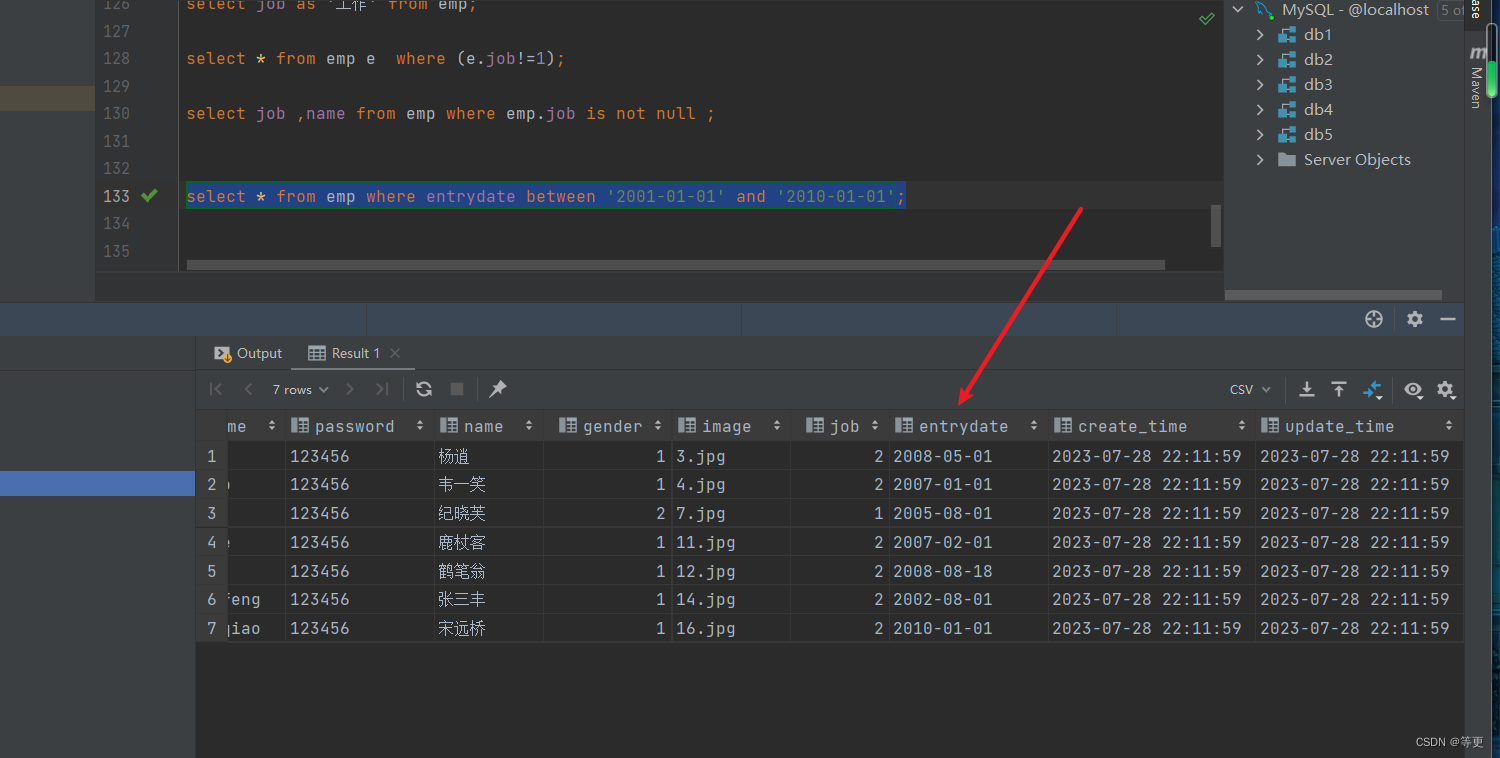The image size is (1500, 758).
Task: Select the db2 tree item
Action: pyautogui.click(x=1318, y=59)
